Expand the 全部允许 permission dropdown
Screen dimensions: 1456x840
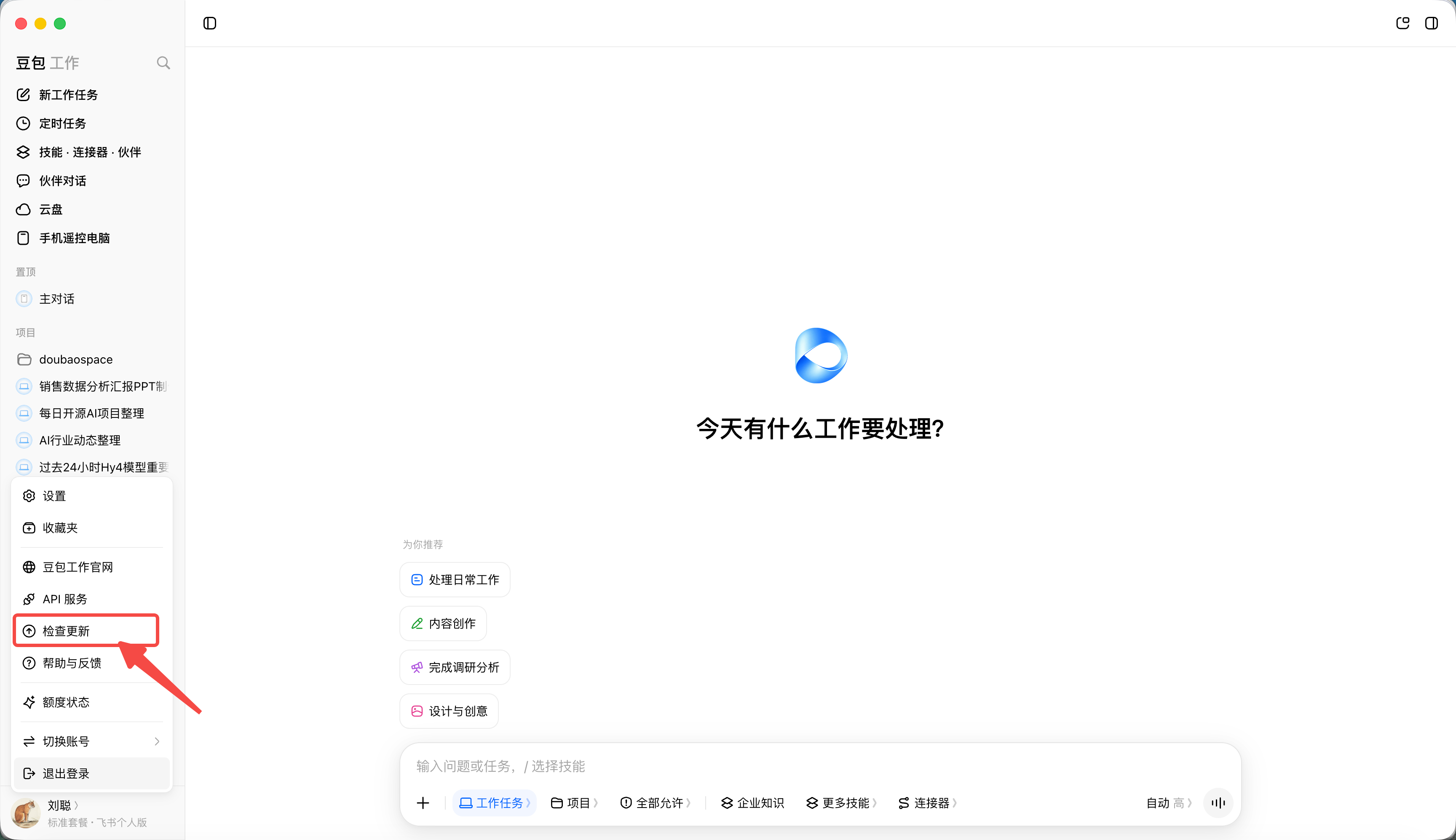point(655,803)
